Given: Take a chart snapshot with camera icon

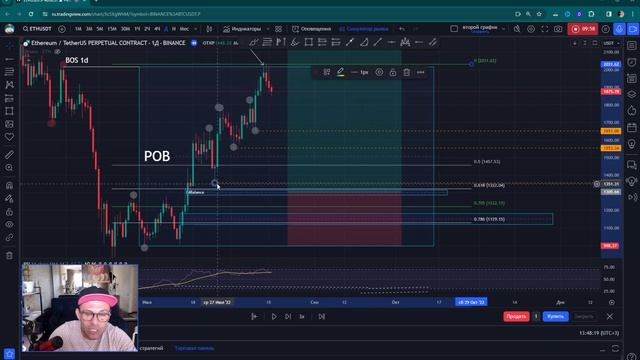Looking at the screenshot, I should click(x=558, y=29).
